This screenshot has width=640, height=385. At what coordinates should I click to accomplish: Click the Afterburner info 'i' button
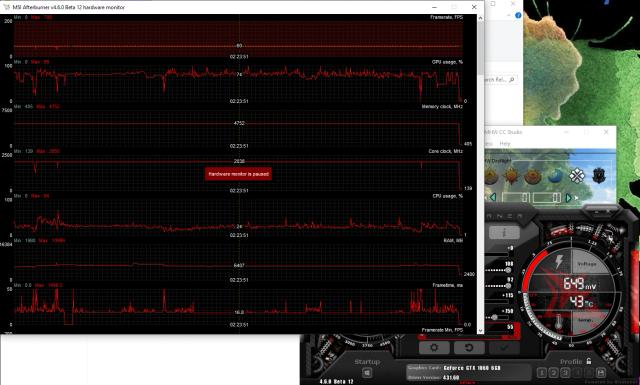(x=504, y=233)
